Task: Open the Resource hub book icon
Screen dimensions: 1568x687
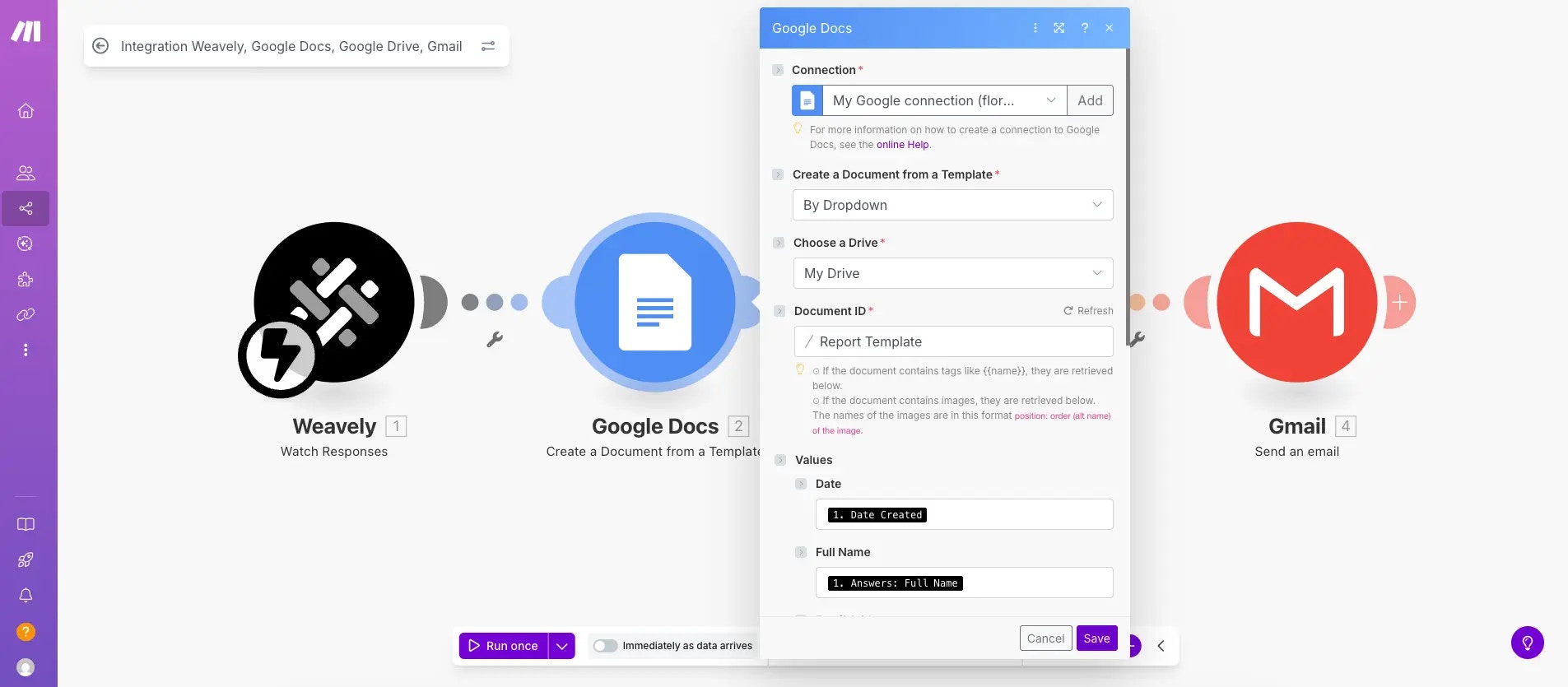Action: [26, 524]
